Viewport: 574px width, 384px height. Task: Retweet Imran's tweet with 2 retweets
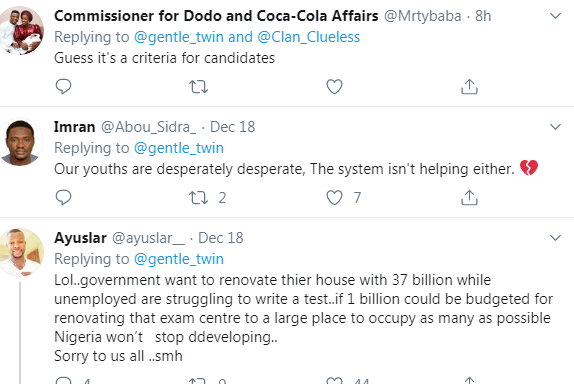(207, 198)
